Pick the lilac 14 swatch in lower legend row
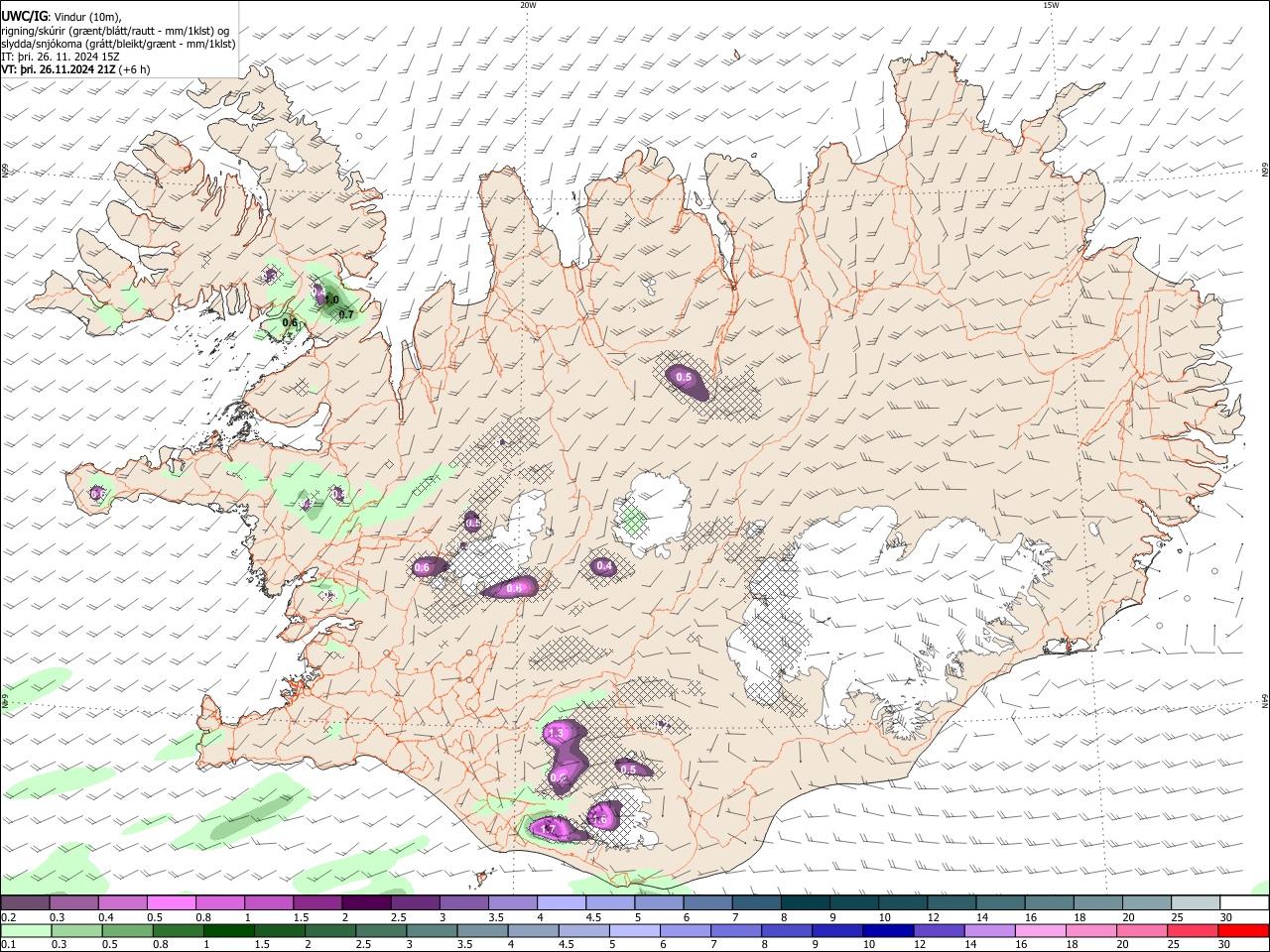This screenshot has height=952, width=1270. click(989, 930)
